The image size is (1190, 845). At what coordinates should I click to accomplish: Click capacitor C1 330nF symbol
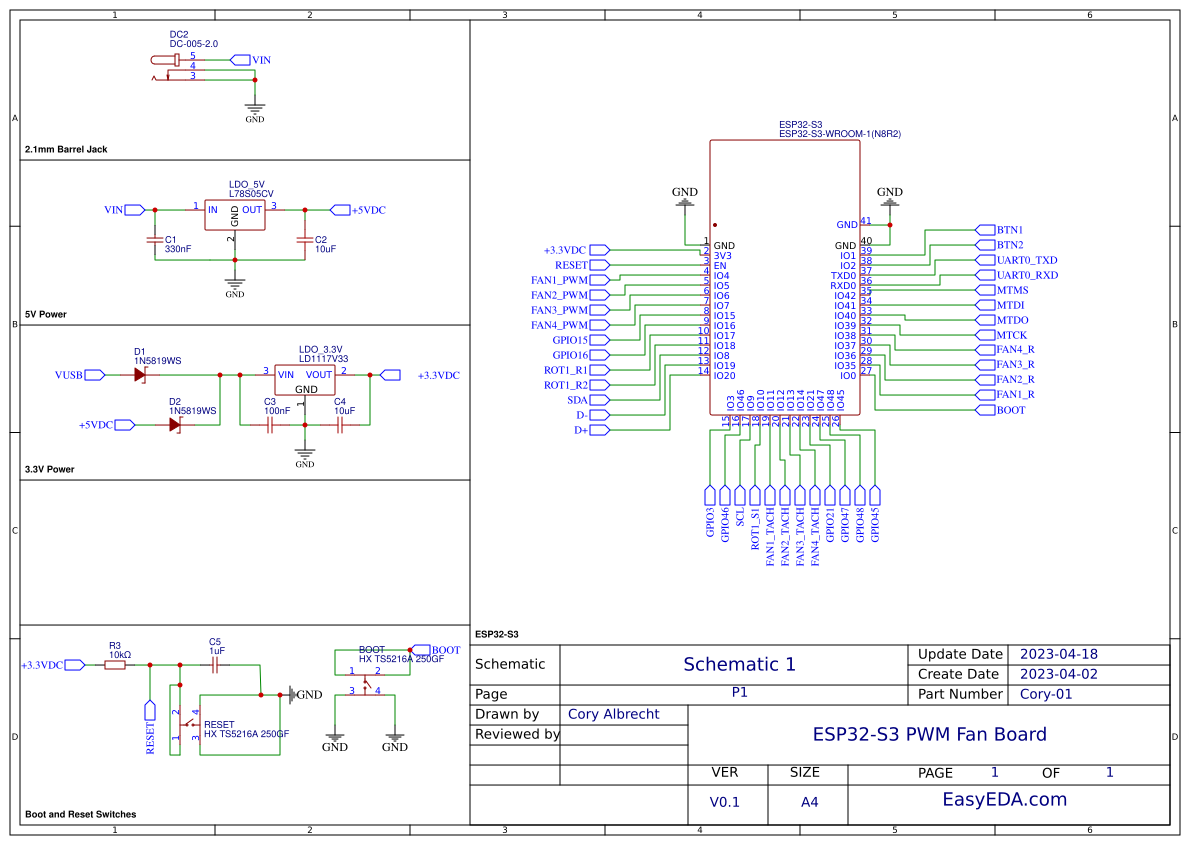(x=155, y=240)
